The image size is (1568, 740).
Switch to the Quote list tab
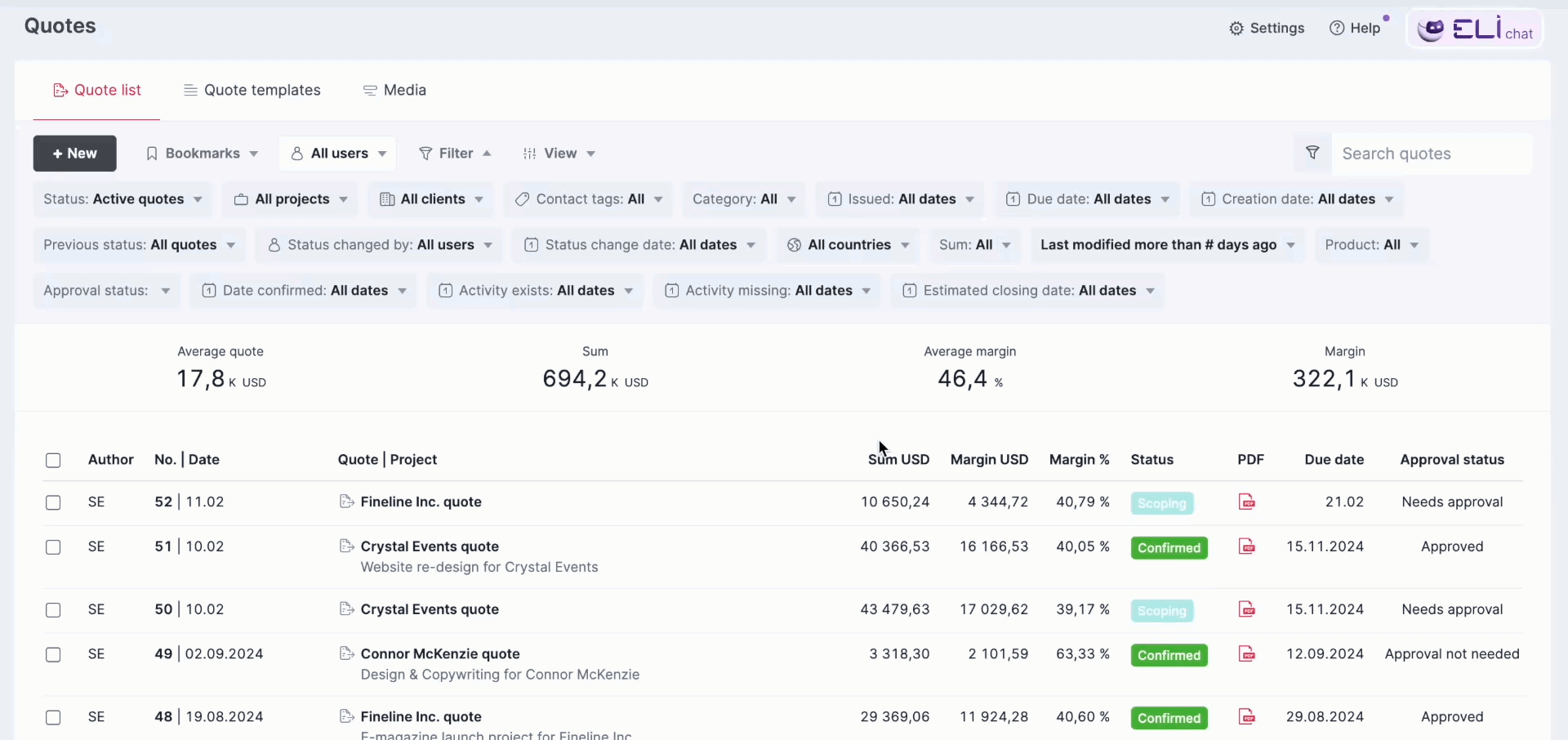[96, 90]
